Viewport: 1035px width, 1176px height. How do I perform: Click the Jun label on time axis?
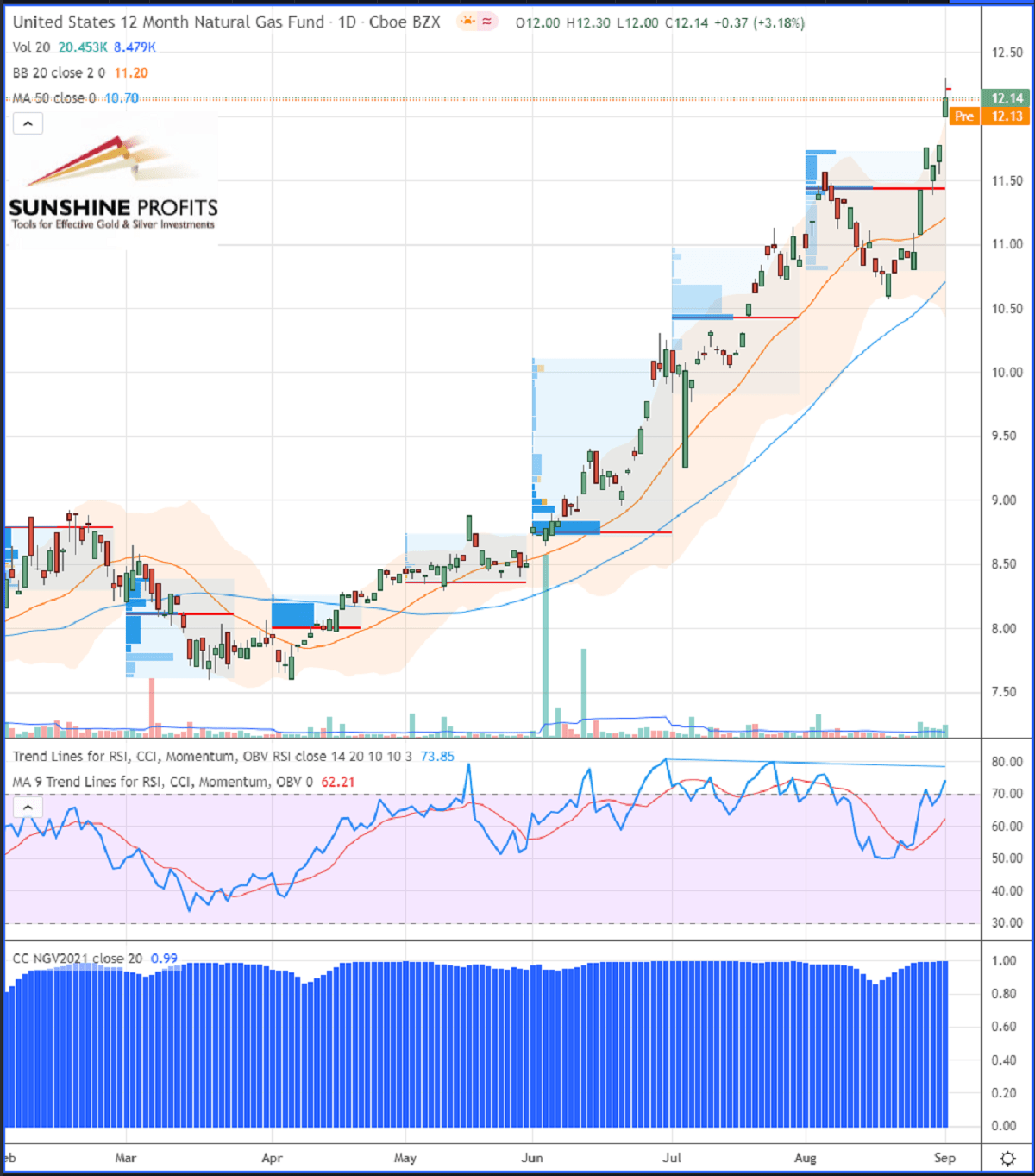[x=532, y=1158]
